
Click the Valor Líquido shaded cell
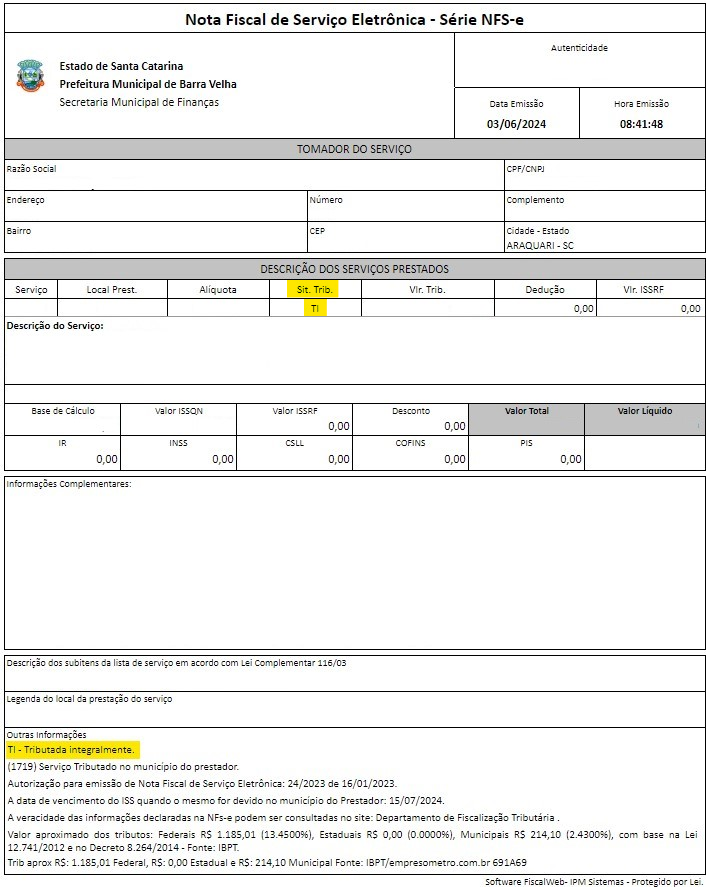[x=644, y=419]
